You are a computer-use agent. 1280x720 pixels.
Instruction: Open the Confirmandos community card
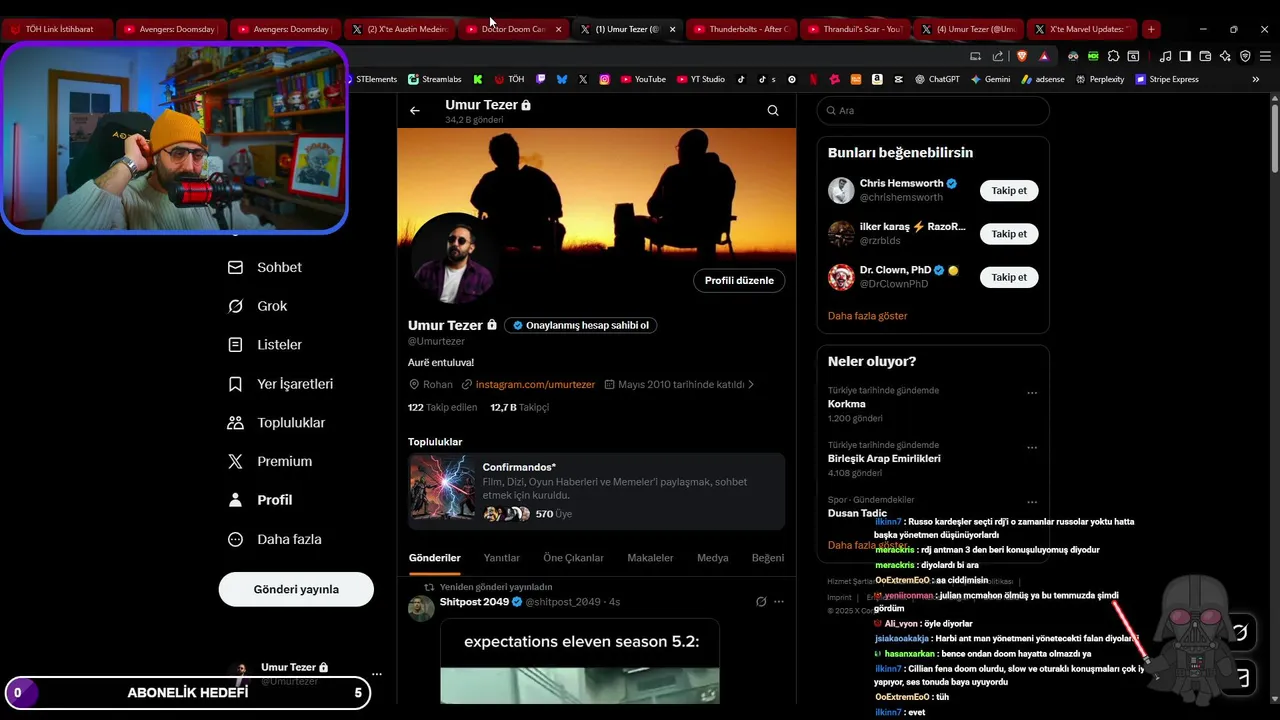click(x=596, y=491)
